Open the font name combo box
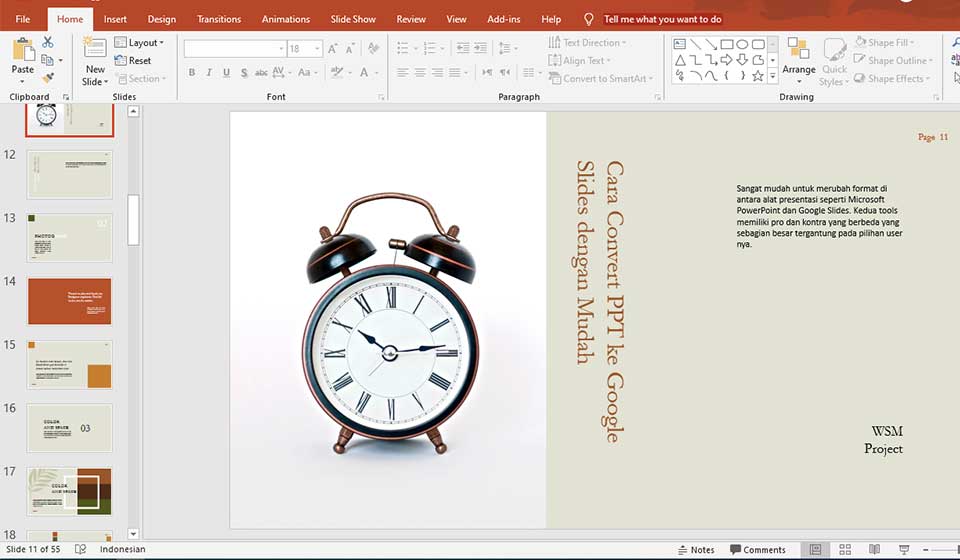960x560 pixels. pos(235,49)
